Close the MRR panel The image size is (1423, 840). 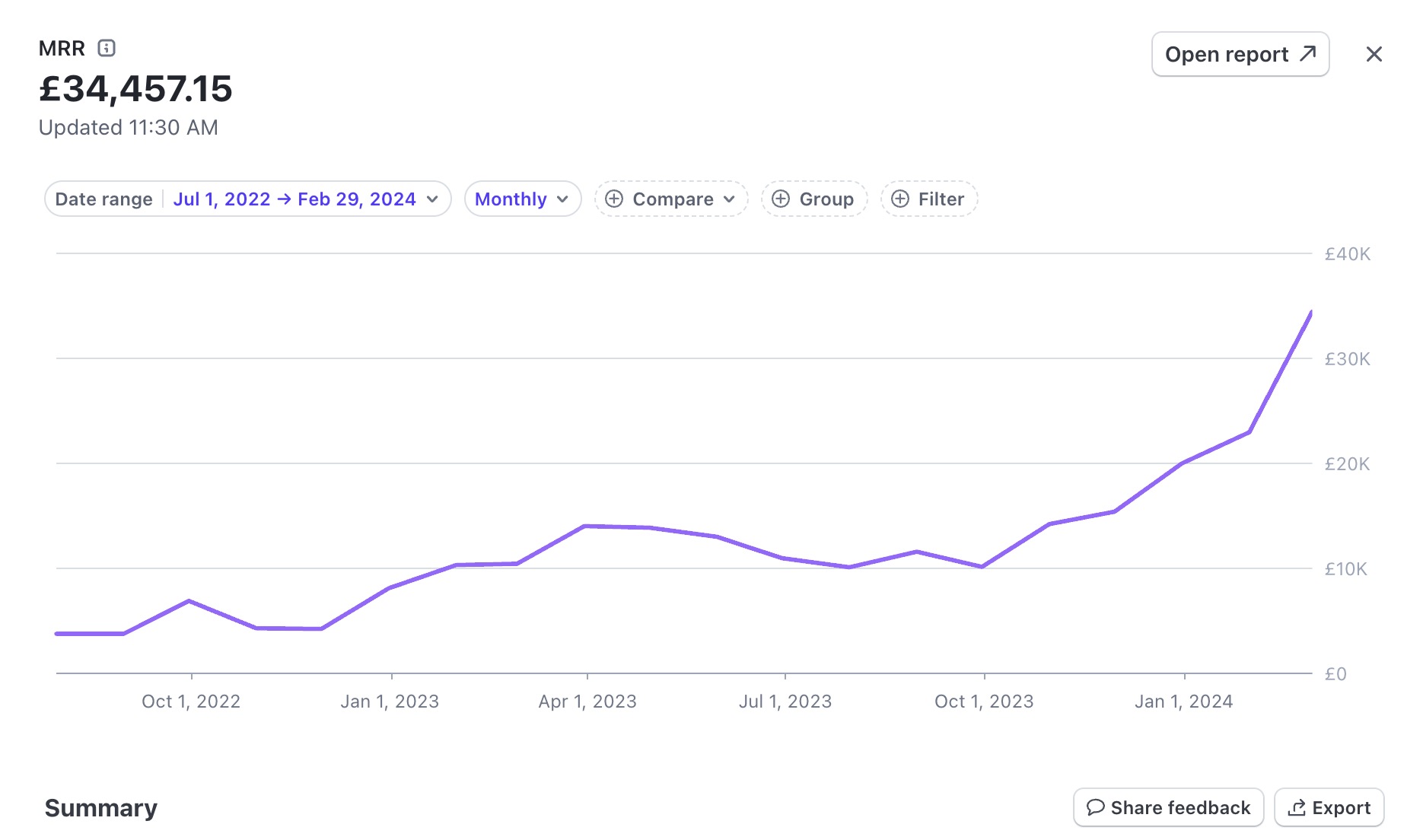[x=1374, y=54]
